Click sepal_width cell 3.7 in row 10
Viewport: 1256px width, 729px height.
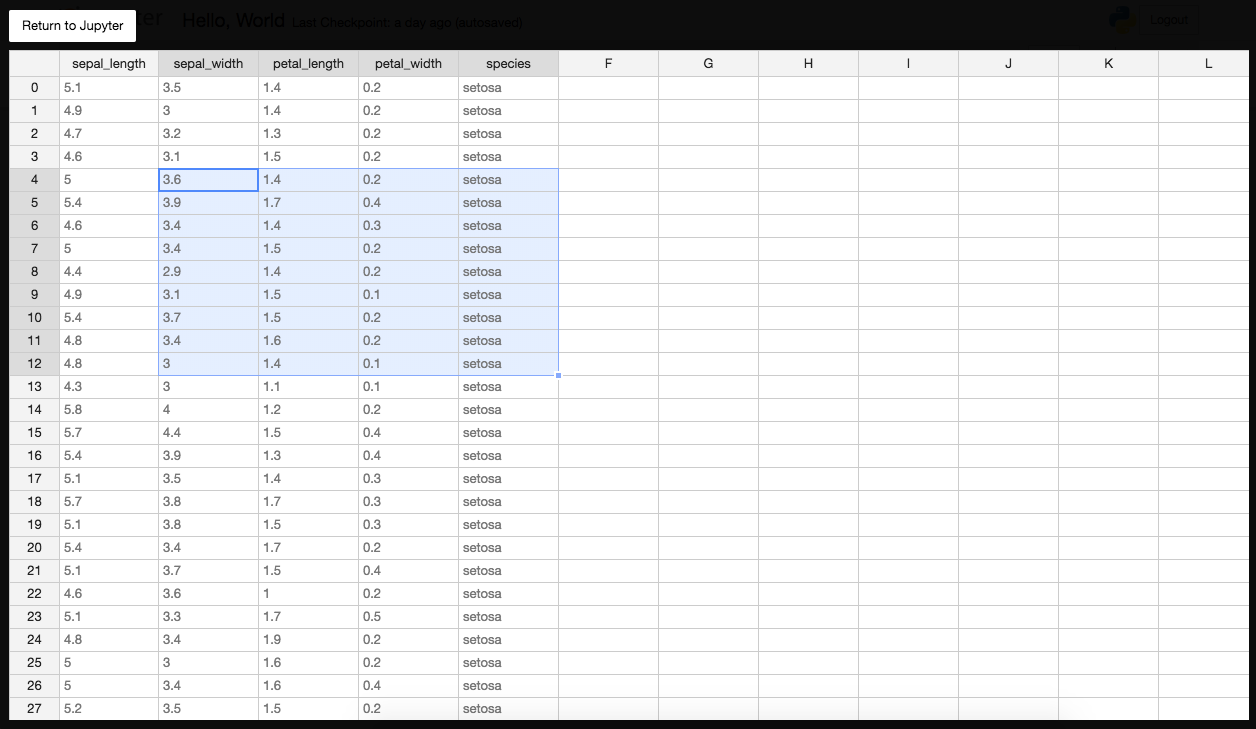click(x=209, y=318)
